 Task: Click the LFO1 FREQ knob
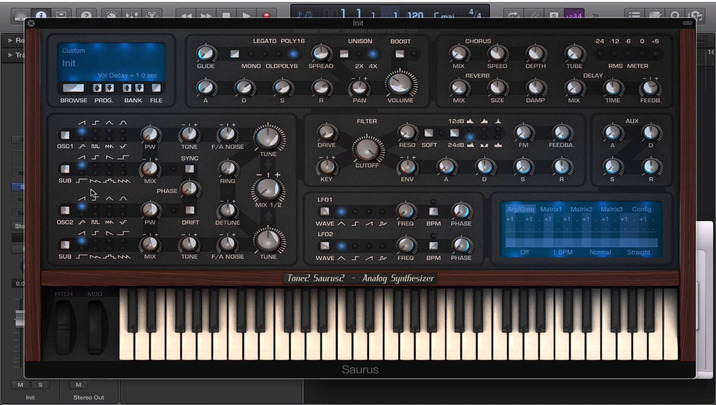click(405, 211)
